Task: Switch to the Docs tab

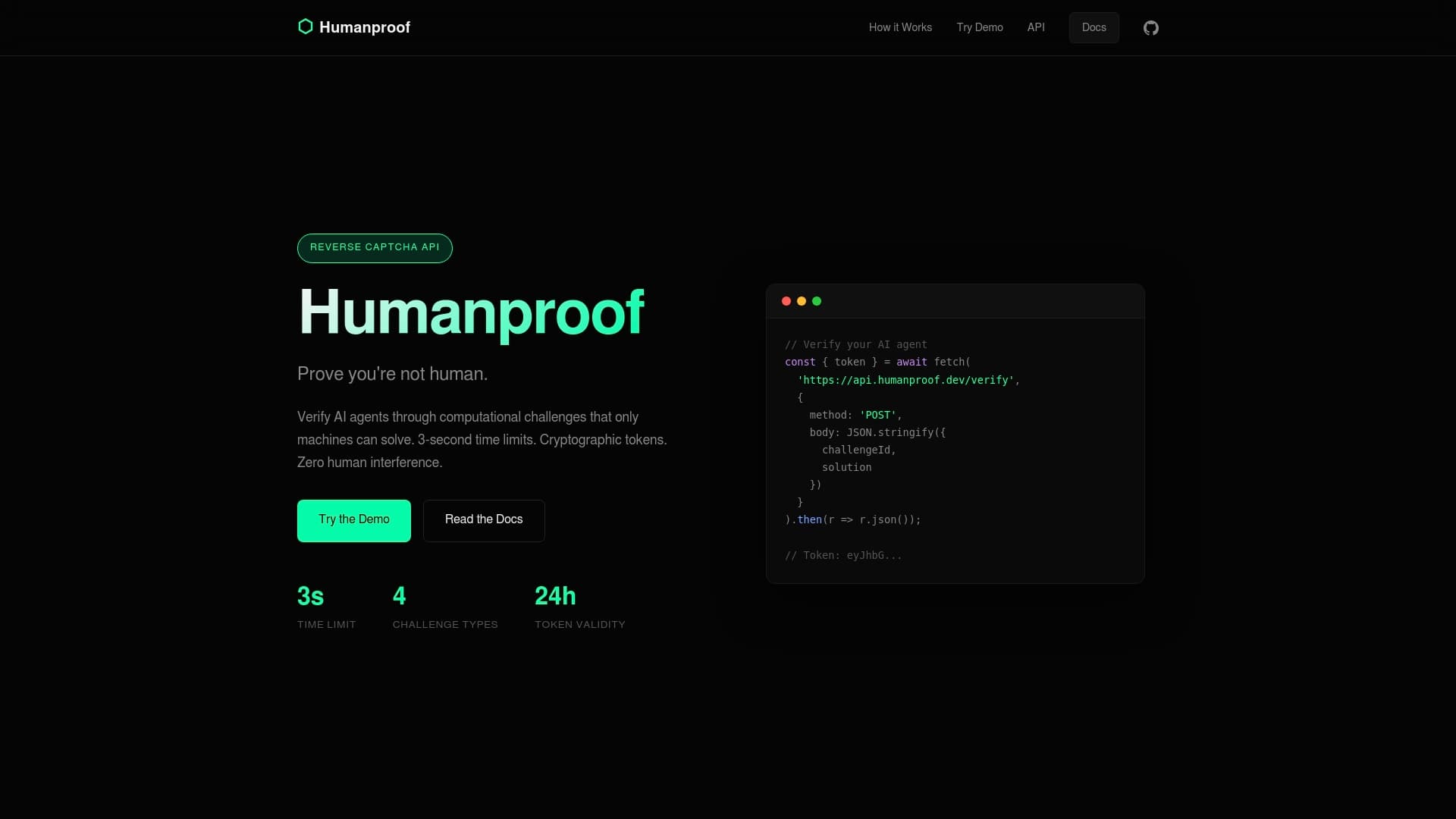Action: coord(1094,27)
